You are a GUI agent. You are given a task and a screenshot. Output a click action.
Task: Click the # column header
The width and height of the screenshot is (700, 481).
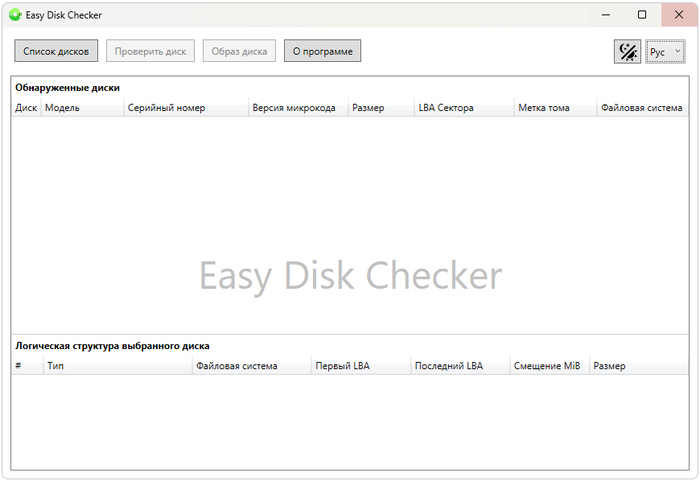27,366
